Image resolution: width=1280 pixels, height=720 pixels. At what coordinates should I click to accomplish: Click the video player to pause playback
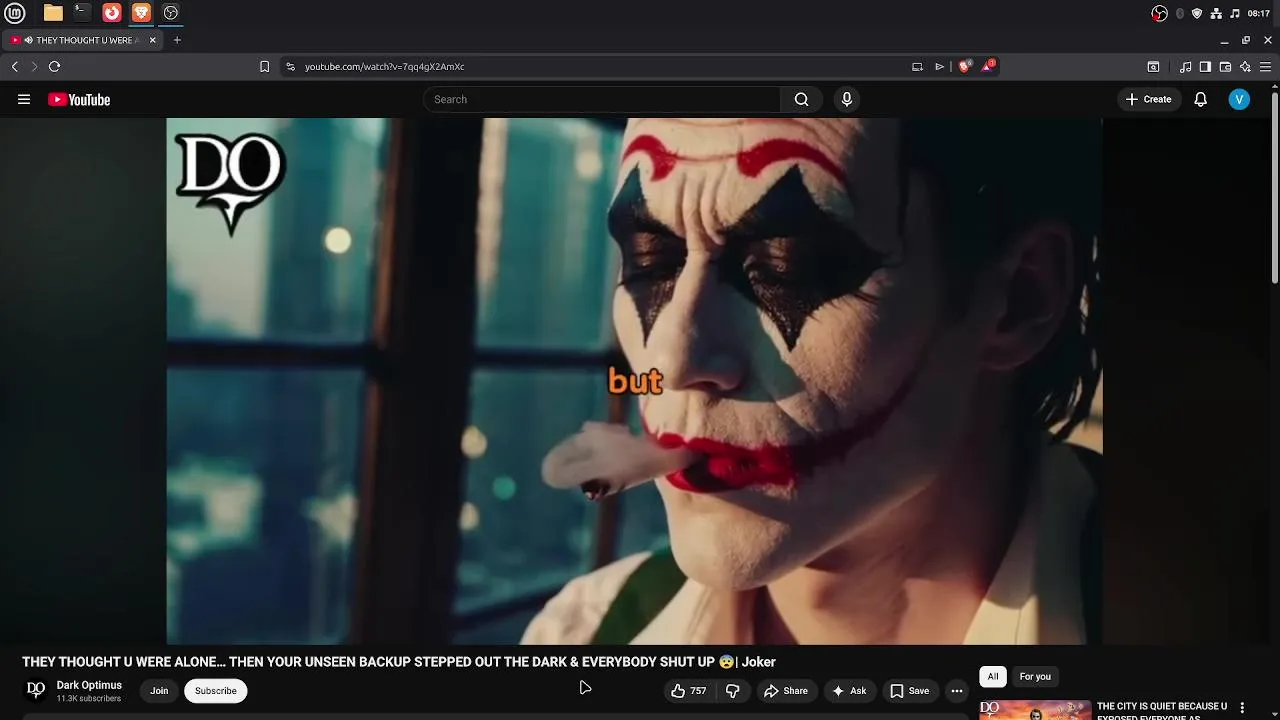(x=634, y=381)
